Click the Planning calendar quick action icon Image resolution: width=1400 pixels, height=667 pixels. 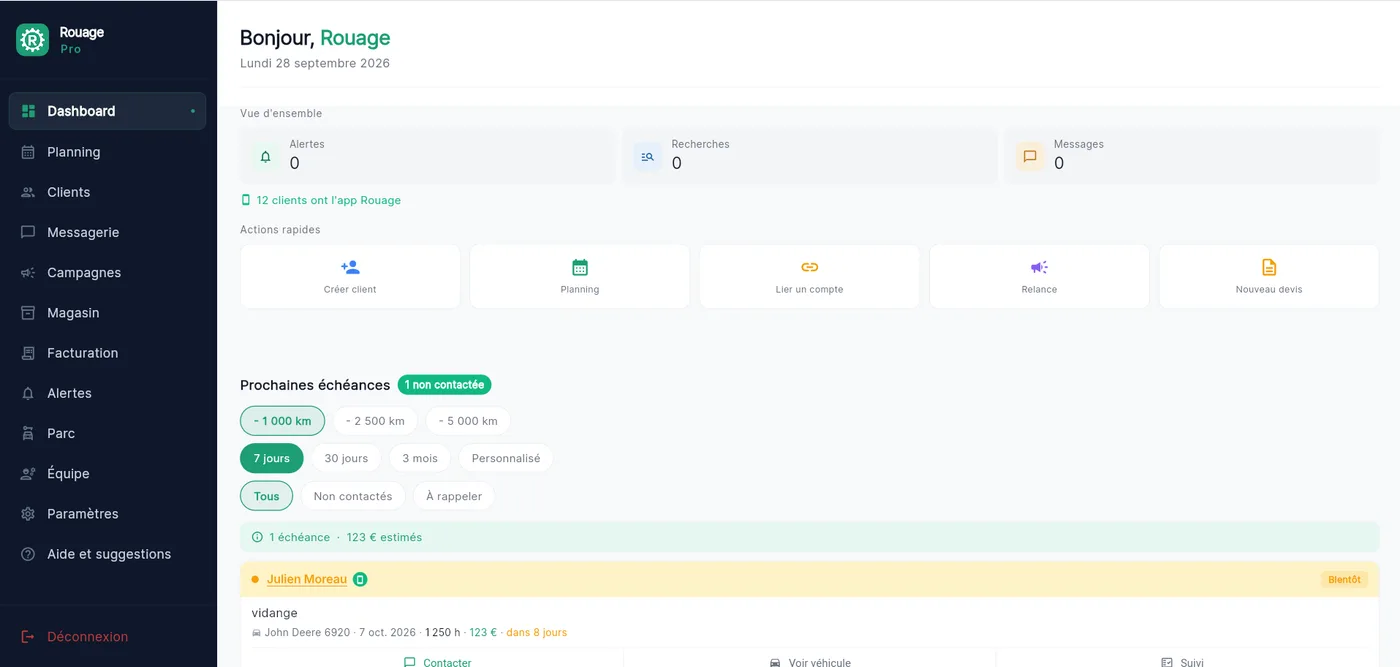click(x=580, y=267)
